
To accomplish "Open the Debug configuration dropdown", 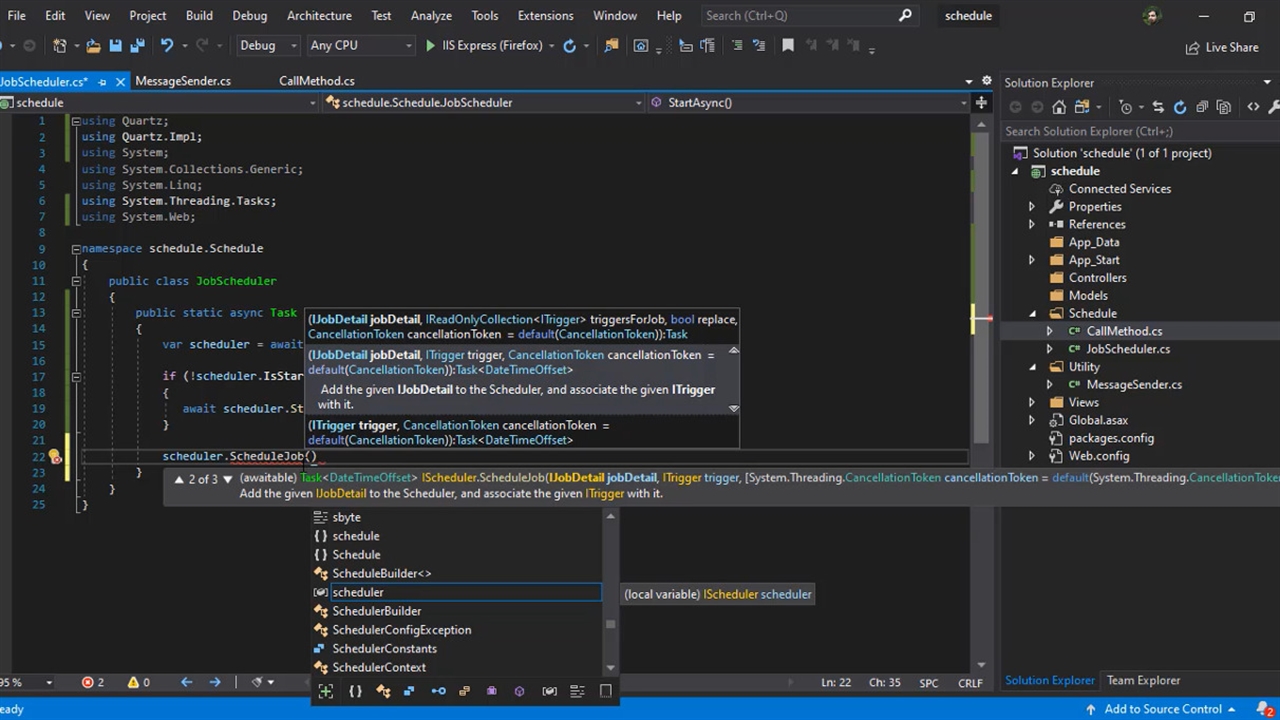I will 268,46.
